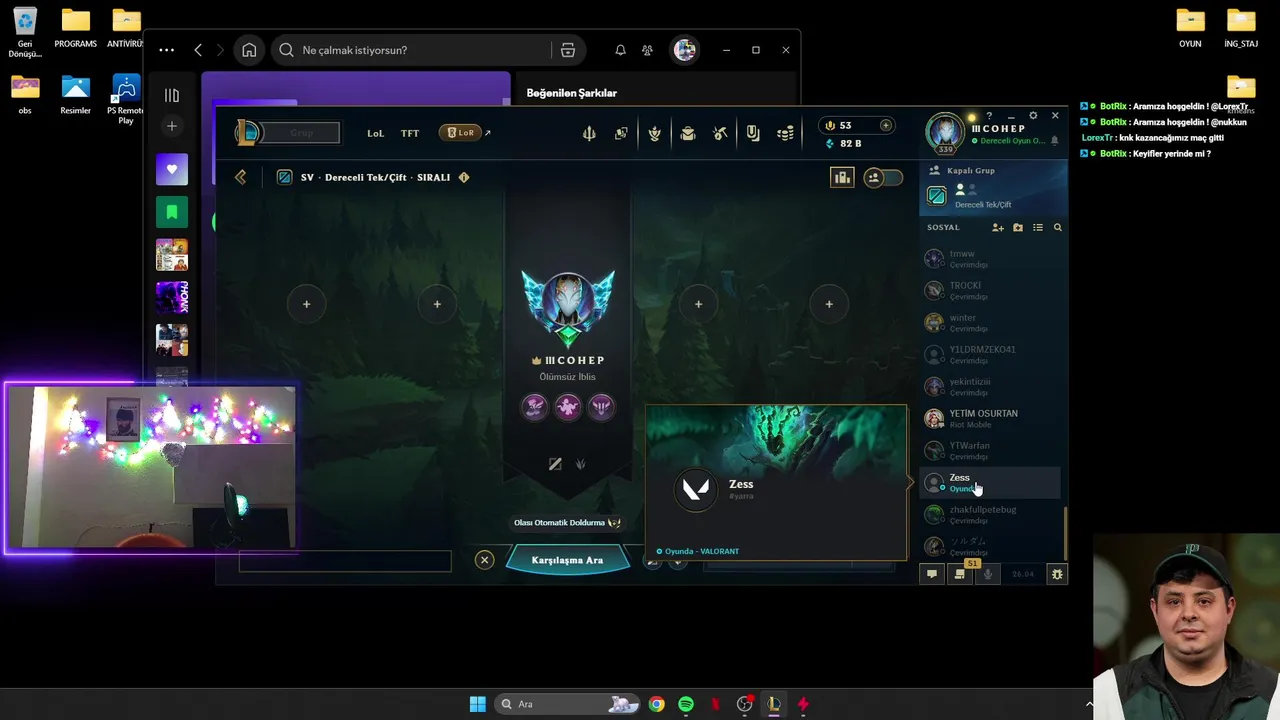Screen dimensions: 1280x720
Task: Click the new folder icon in Sosyal header
Action: coord(1018,227)
